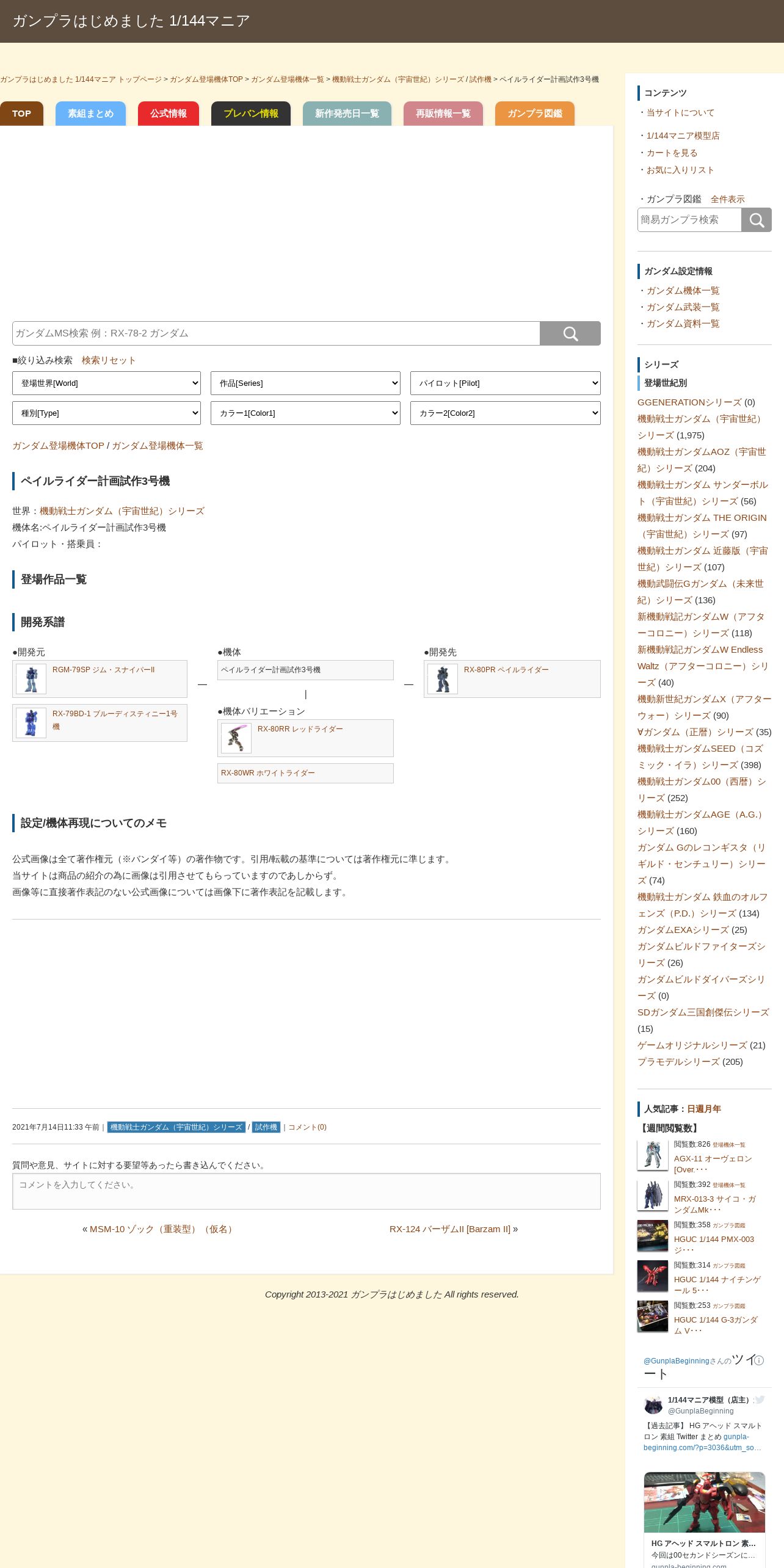Open the お気に入りリスト sidebar link
This screenshot has width=784, height=1568.
click(680, 170)
